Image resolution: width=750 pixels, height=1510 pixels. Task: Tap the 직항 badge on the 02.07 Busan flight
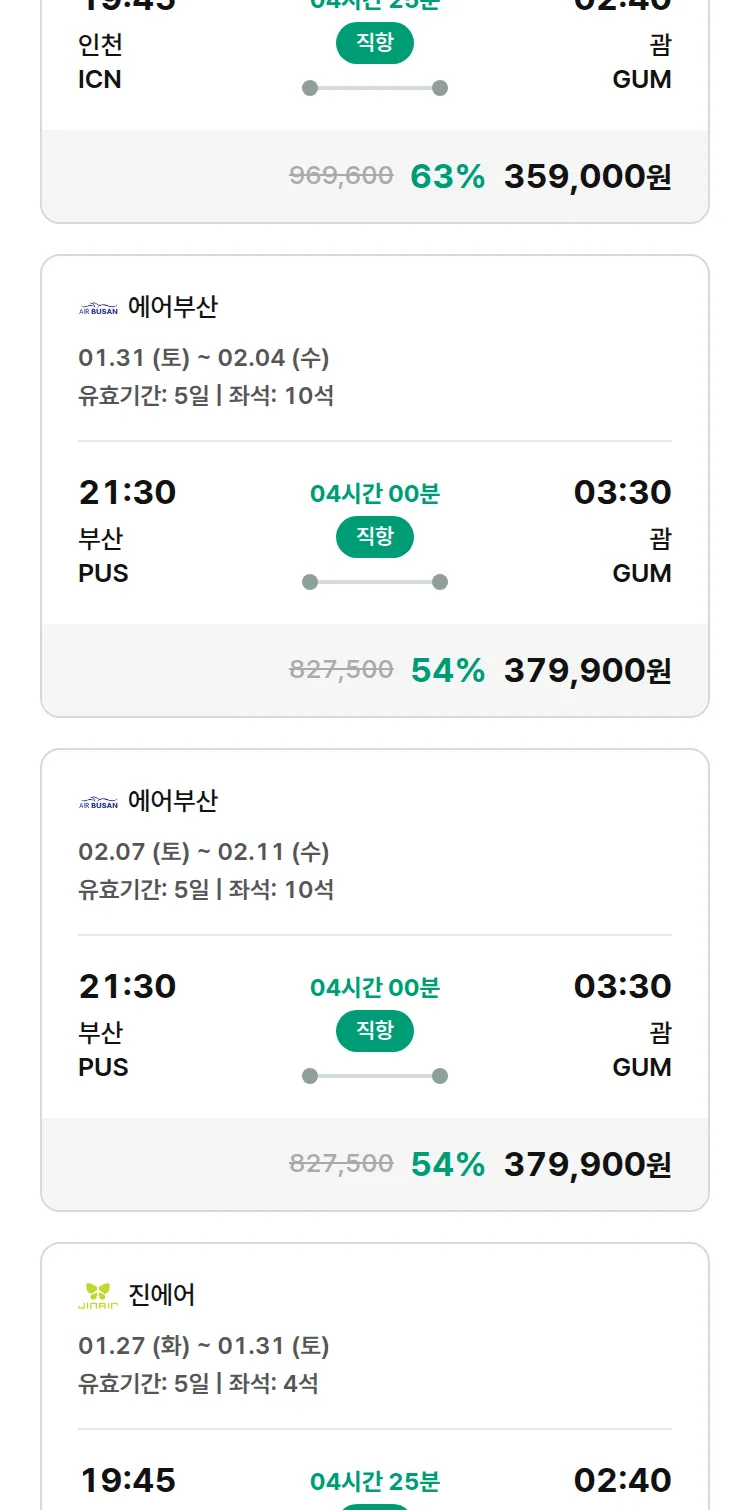375,1031
